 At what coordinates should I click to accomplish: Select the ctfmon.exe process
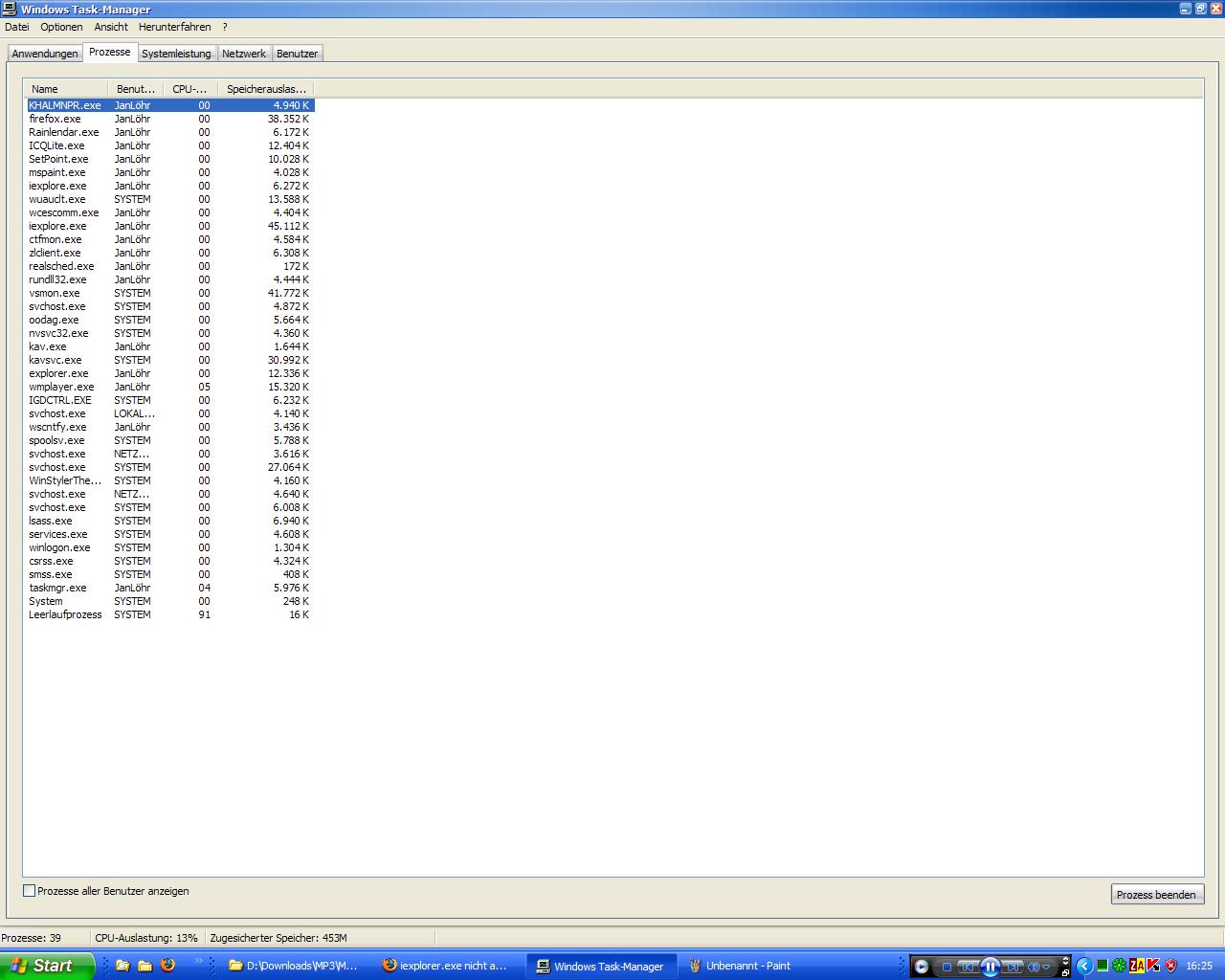click(x=170, y=239)
